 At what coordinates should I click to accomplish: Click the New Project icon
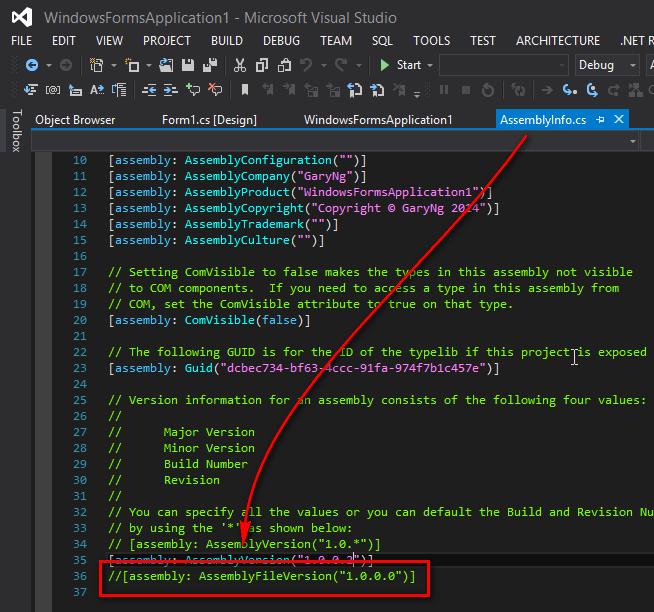tap(97, 65)
